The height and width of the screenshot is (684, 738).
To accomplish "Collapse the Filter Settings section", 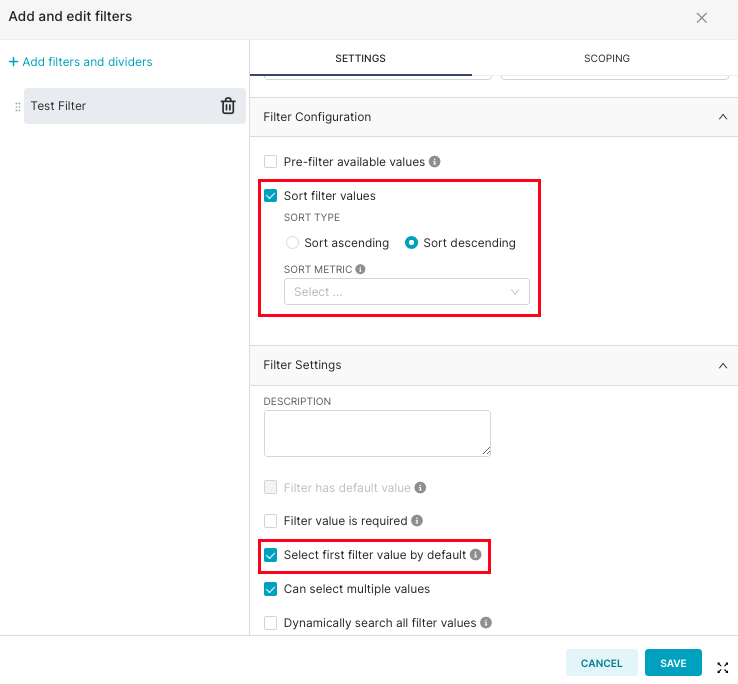I will coord(722,366).
